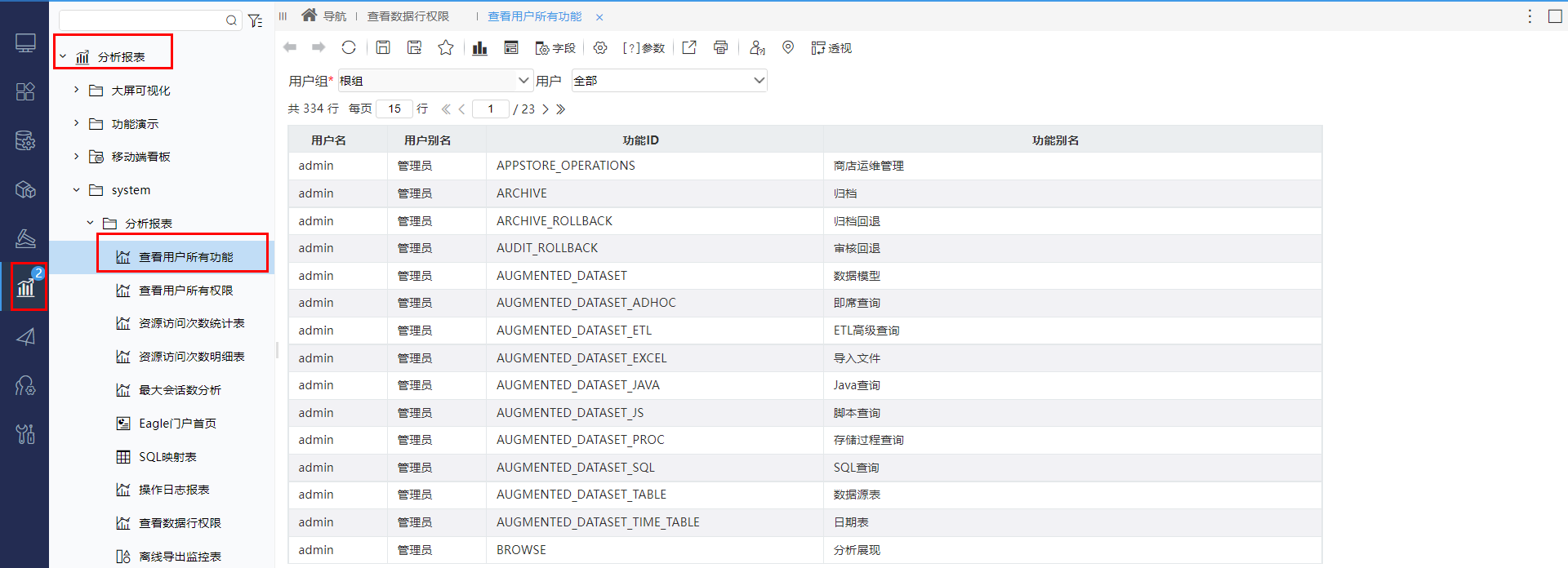
Task: Click the location pin icon in toolbar
Action: coord(788,47)
